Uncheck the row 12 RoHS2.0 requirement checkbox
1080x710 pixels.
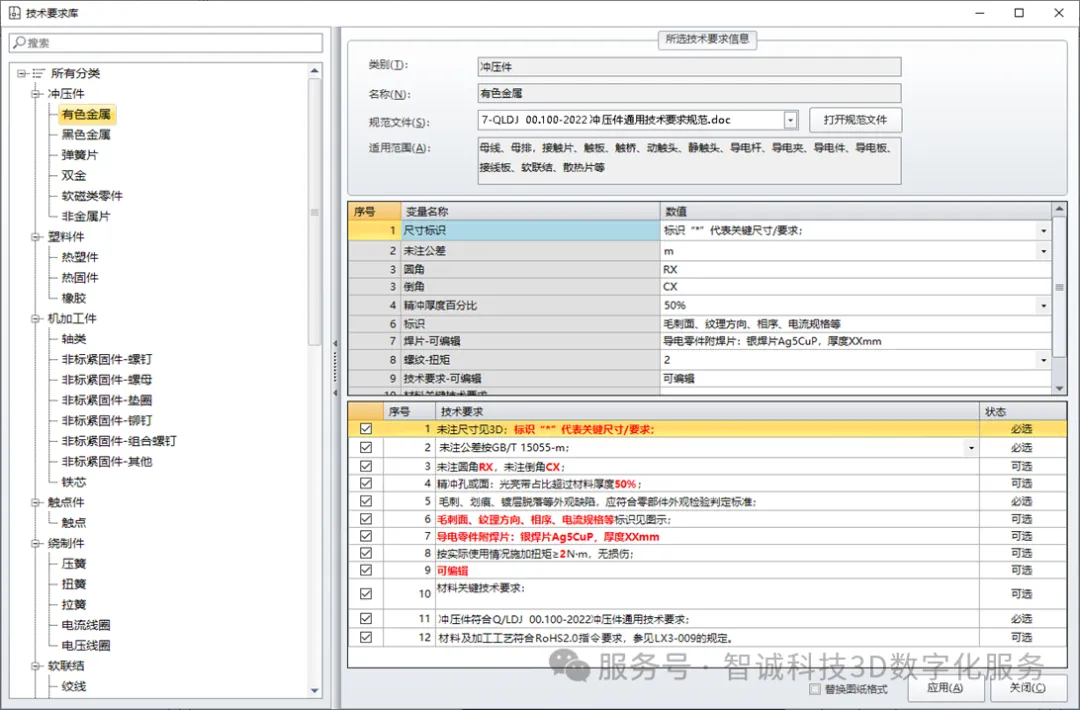[x=366, y=637]
